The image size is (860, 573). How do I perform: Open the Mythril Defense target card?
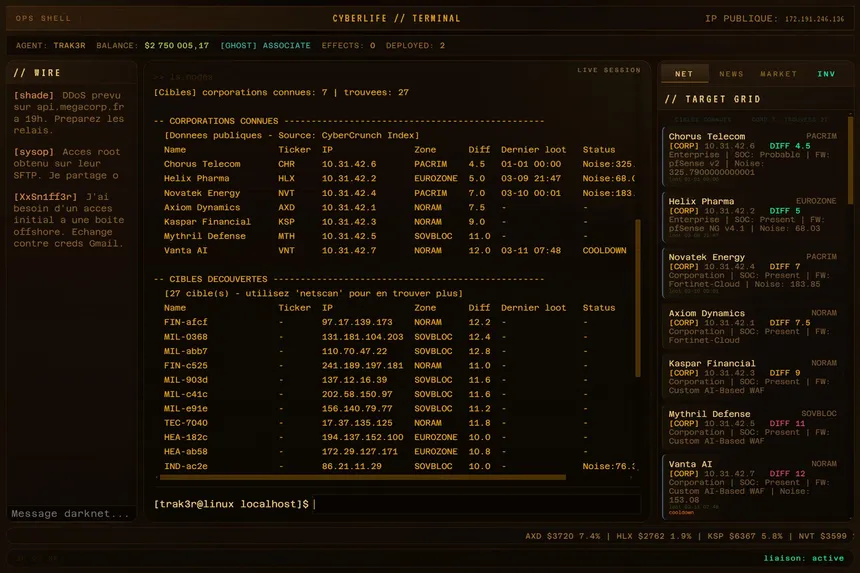(x=752, y=427)
